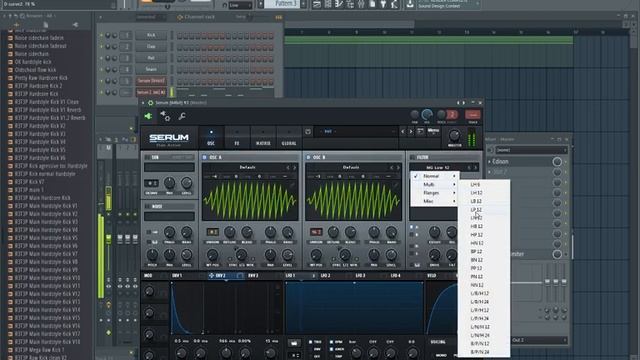
Task: Expand the Multi filter submenu
Action: 435,184
